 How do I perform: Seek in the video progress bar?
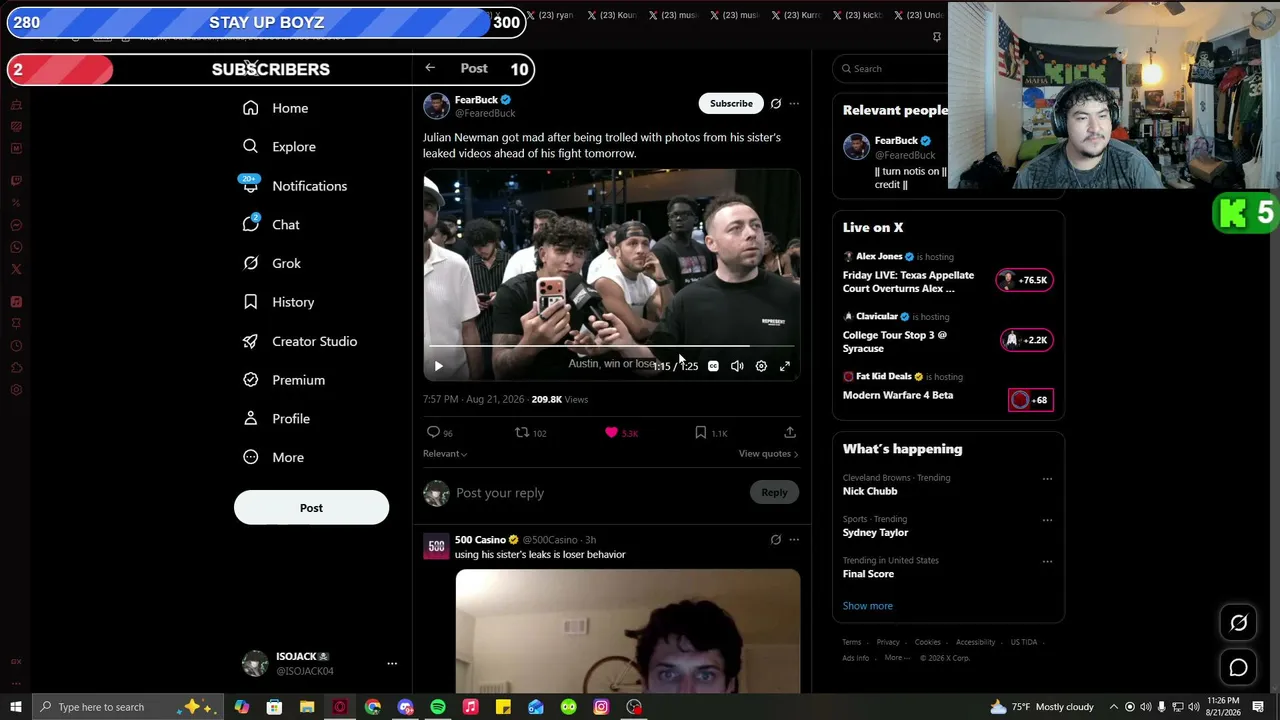tap(612, 346)
